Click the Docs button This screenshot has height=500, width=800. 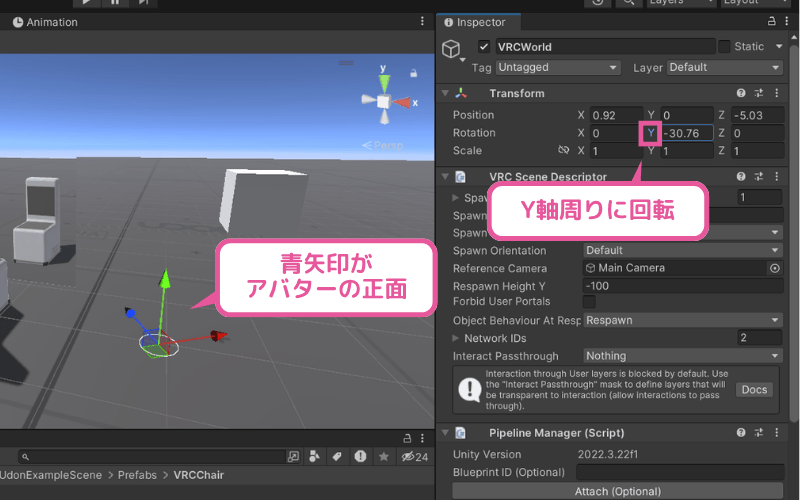pos(754,390)
